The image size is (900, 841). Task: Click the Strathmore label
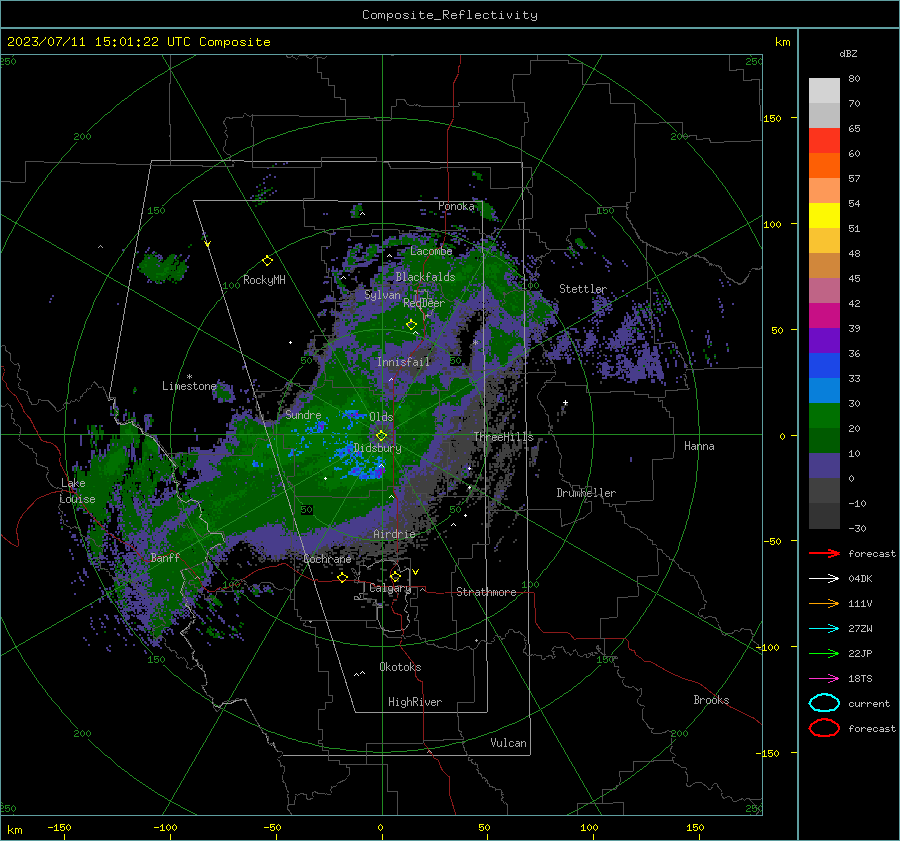click(x=486, y=592)
